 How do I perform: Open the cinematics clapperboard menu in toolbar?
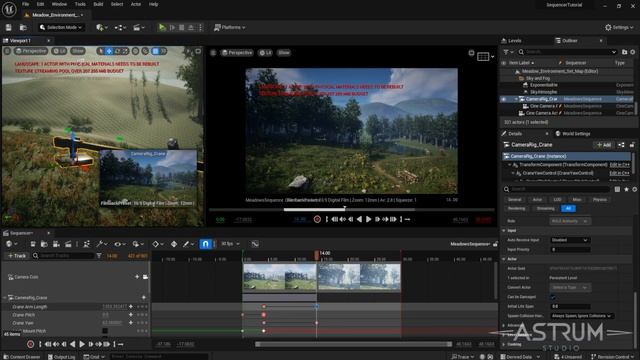[x=138, y=27]
